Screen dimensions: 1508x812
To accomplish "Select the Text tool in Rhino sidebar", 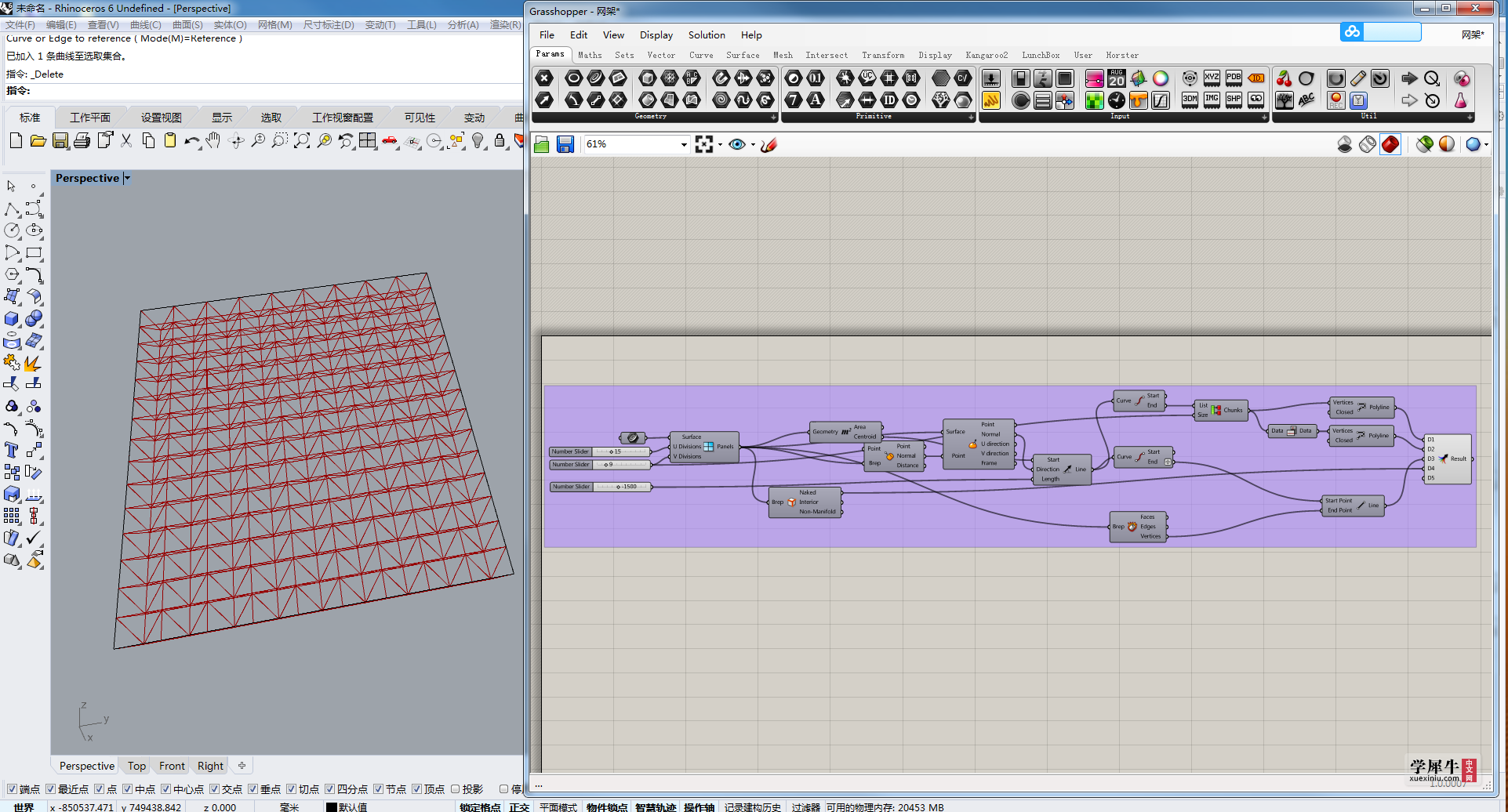I will (x=12, y=450).
